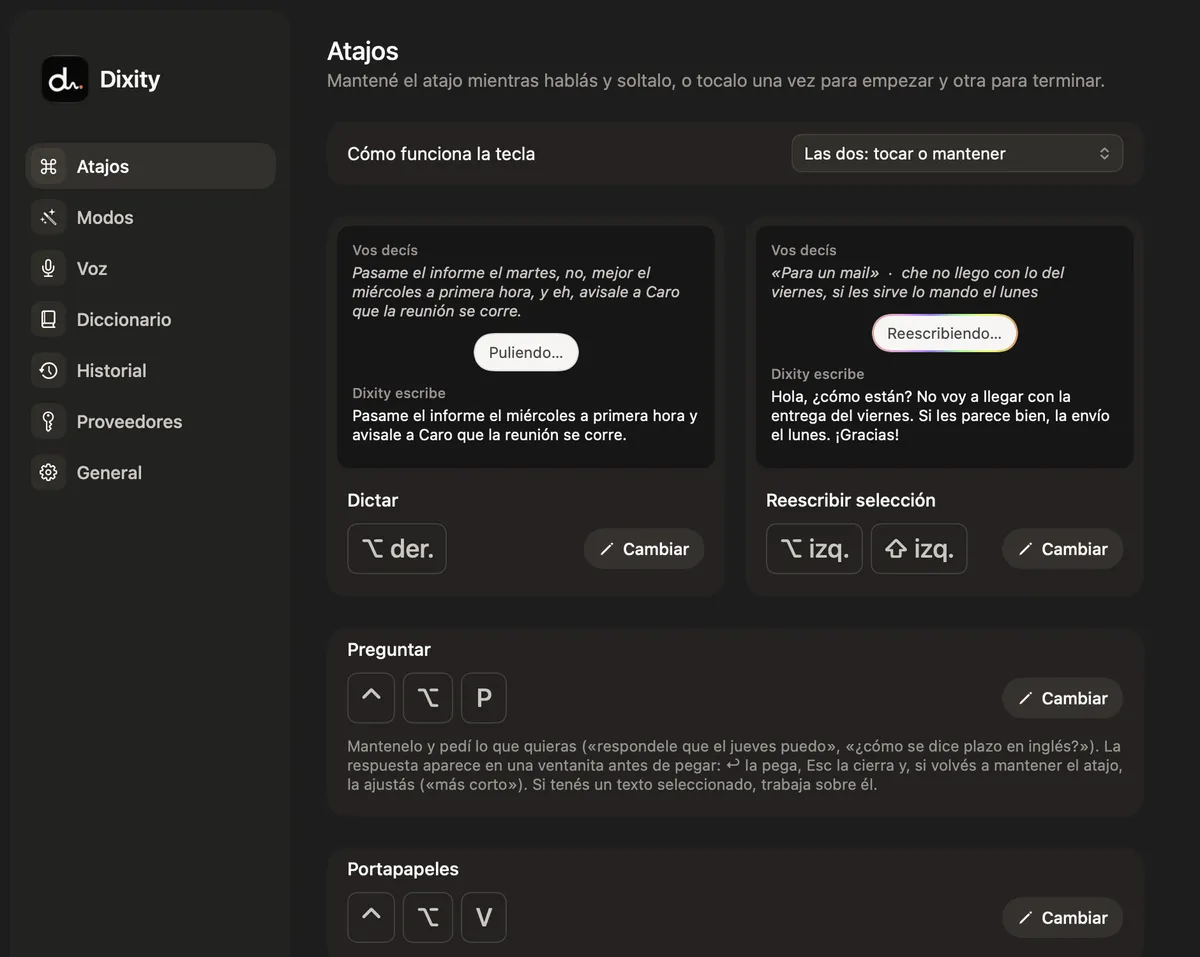Viewport: 1200px width, 957px height.
Task: Click the 'Preguntar' section title
Action: pos(389,650)
